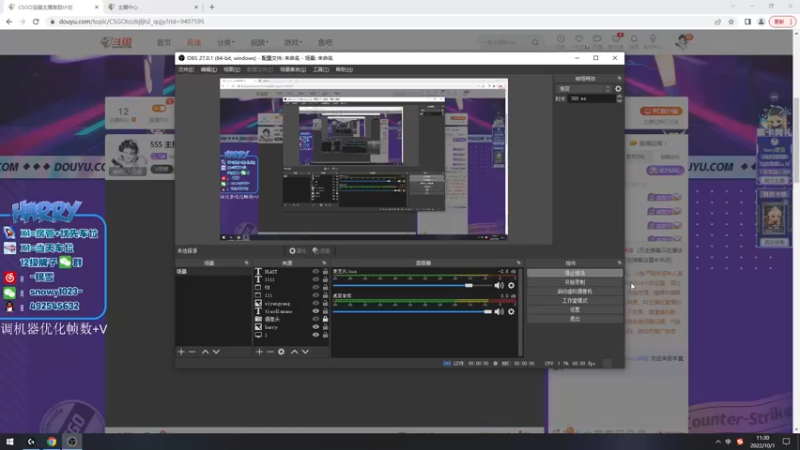
Task: Move scene down in Scenes list
Action: pyautogui.click(x=216, y=352)
